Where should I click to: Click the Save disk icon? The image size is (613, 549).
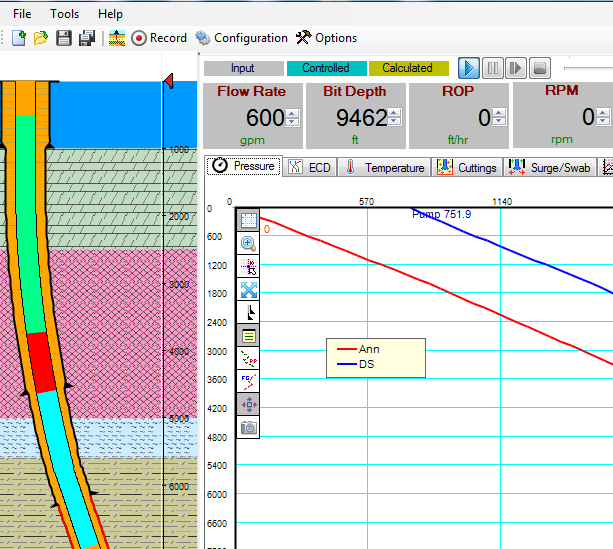pos(64,38)
